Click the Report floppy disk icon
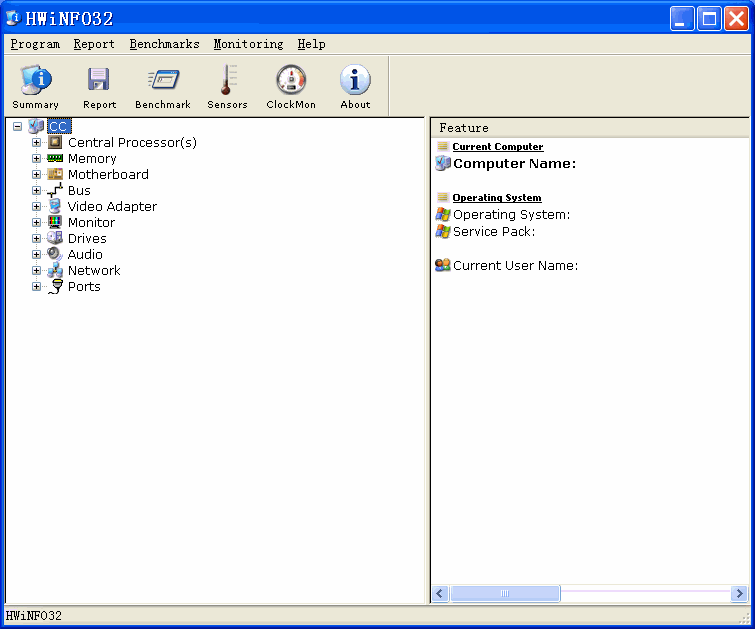 [x=99, y=80]
